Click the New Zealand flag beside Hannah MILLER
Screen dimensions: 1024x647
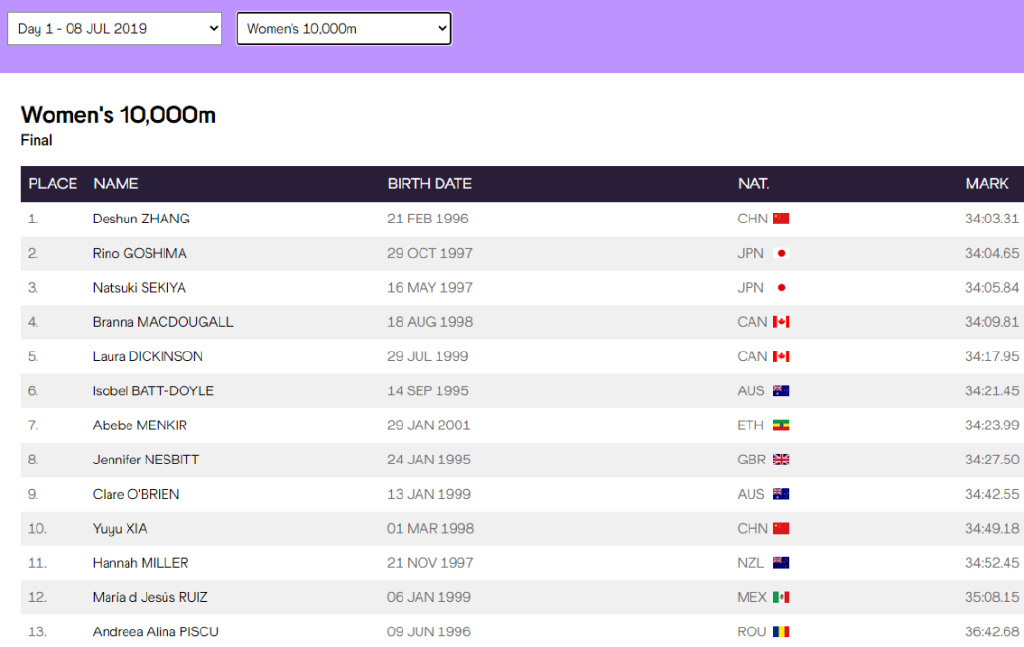781,563
